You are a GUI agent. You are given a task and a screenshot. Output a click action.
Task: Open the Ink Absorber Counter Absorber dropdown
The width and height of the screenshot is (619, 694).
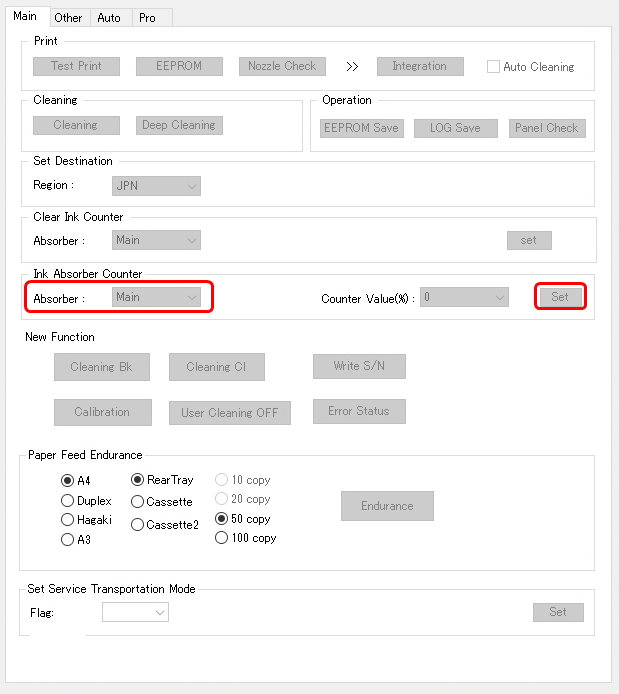point(156,297)
